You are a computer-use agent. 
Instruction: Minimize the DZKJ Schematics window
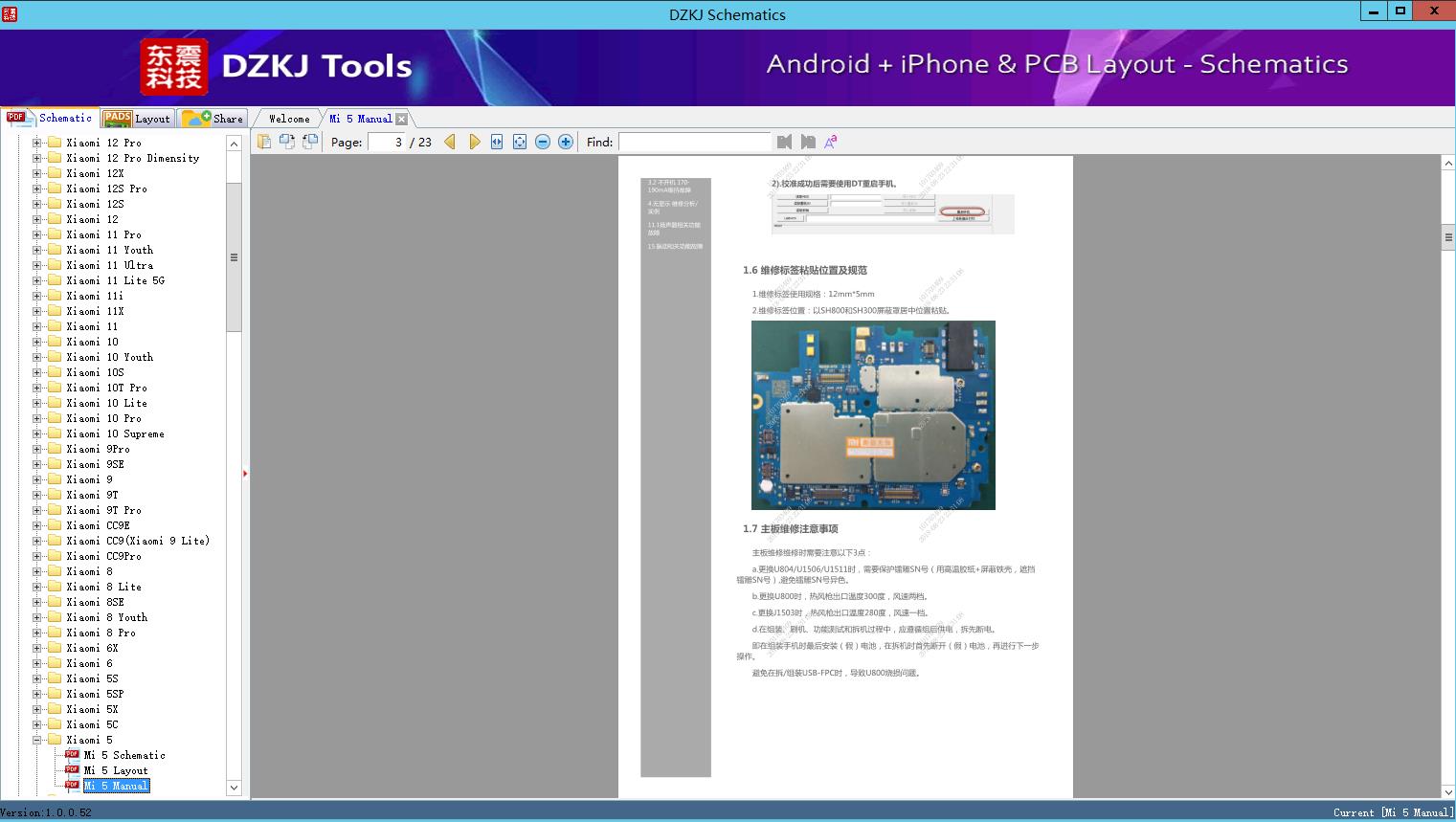[1374, 11]
